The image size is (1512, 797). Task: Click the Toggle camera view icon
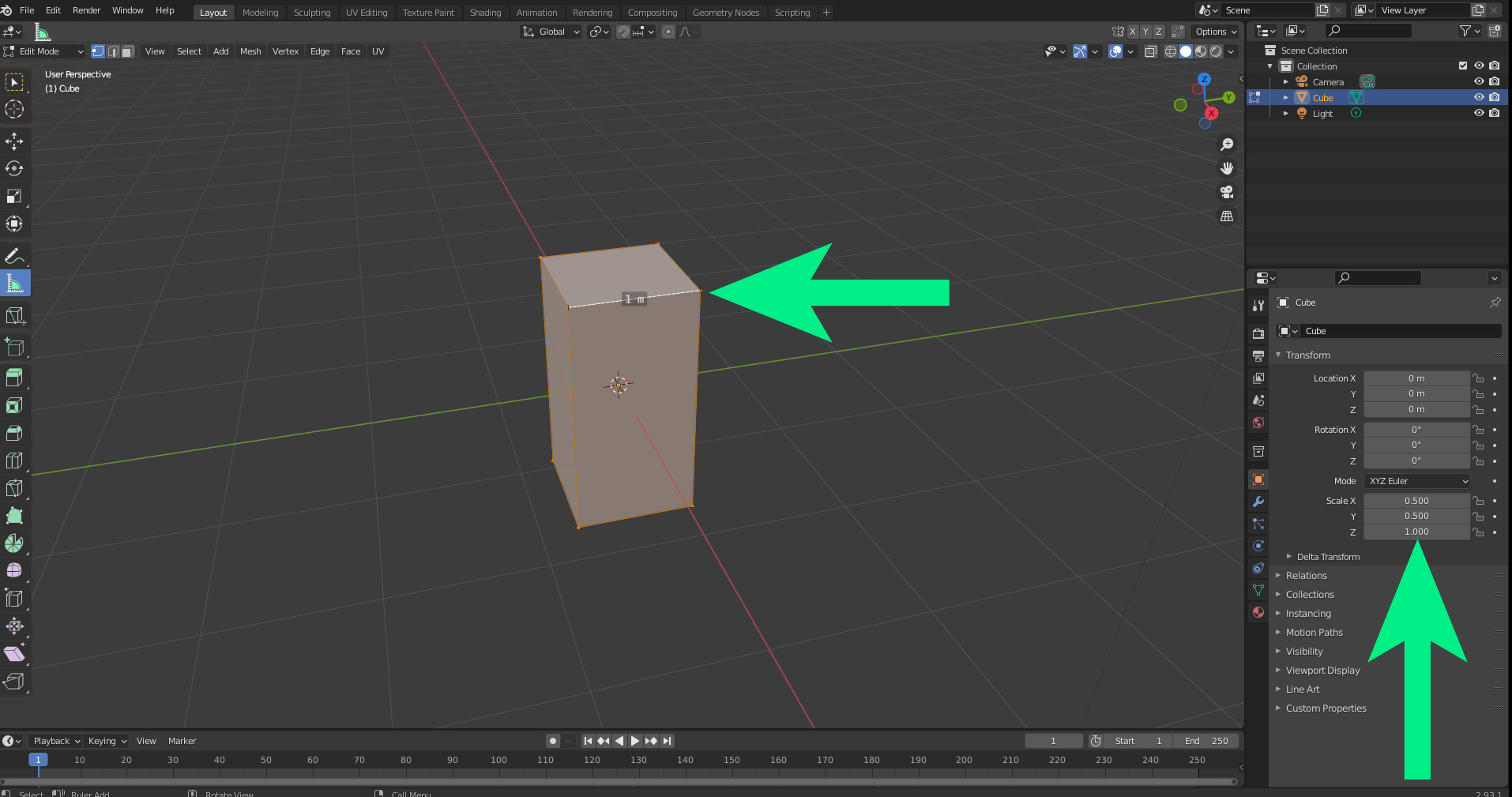[1227, 192]
